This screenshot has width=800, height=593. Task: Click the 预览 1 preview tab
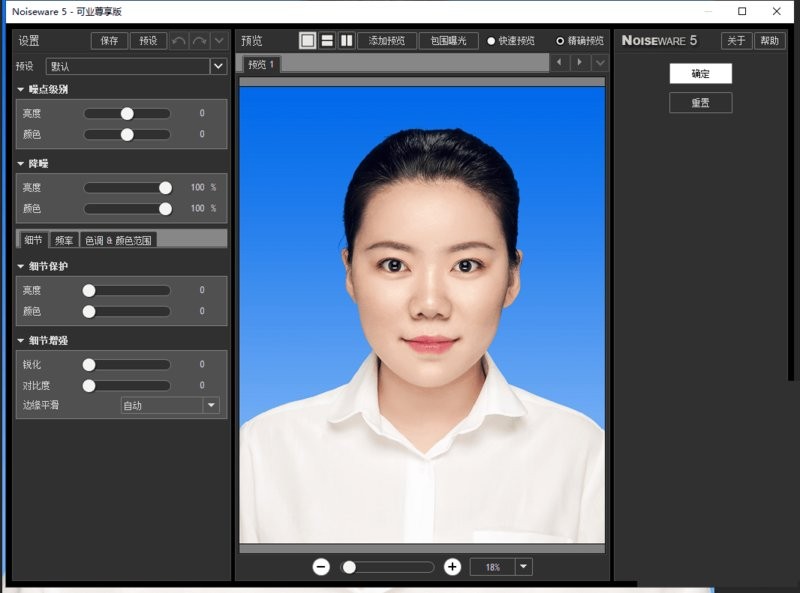tap(262, 64)
